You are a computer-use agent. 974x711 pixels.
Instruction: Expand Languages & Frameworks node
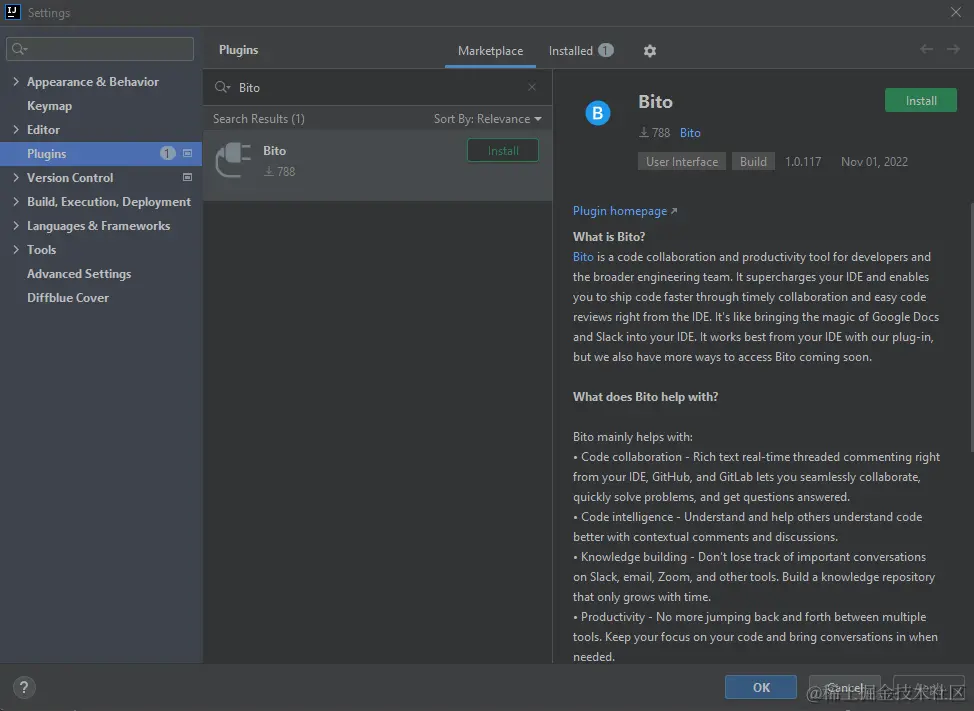(x=16, y=225)
